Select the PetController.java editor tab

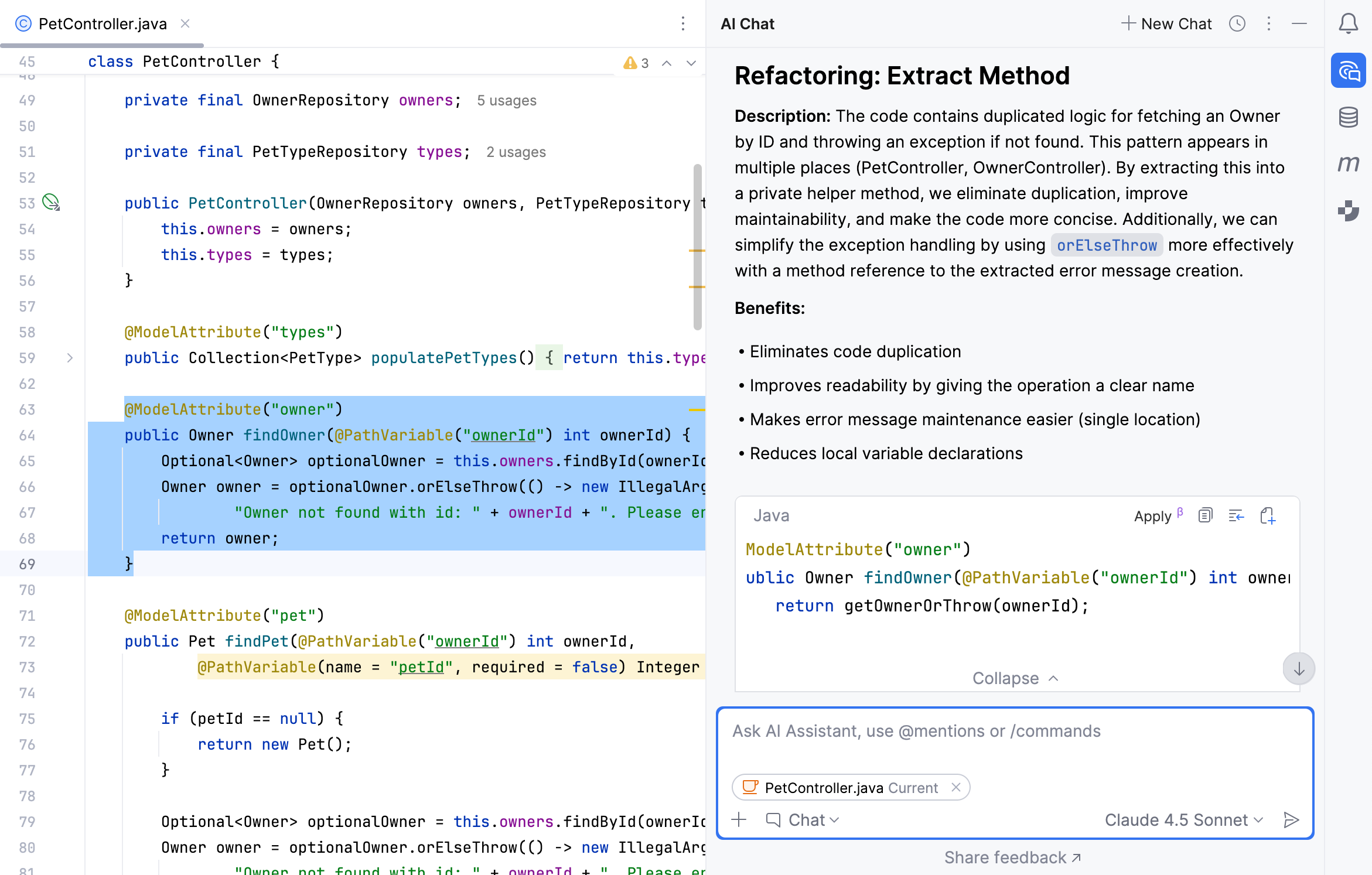pyautogui.click(x=102, y=23)
